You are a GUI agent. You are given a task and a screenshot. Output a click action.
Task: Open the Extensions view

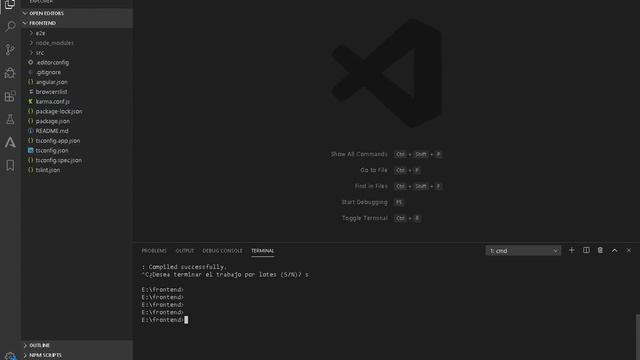pyautogui.click(x=10, y=96)
